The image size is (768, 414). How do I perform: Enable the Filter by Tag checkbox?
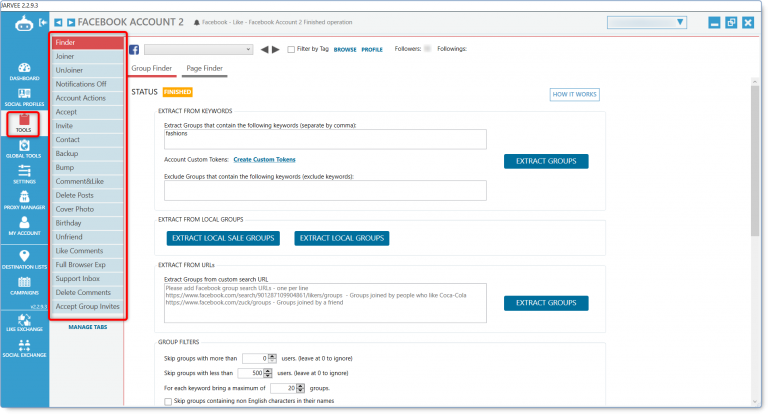point(291,49)
